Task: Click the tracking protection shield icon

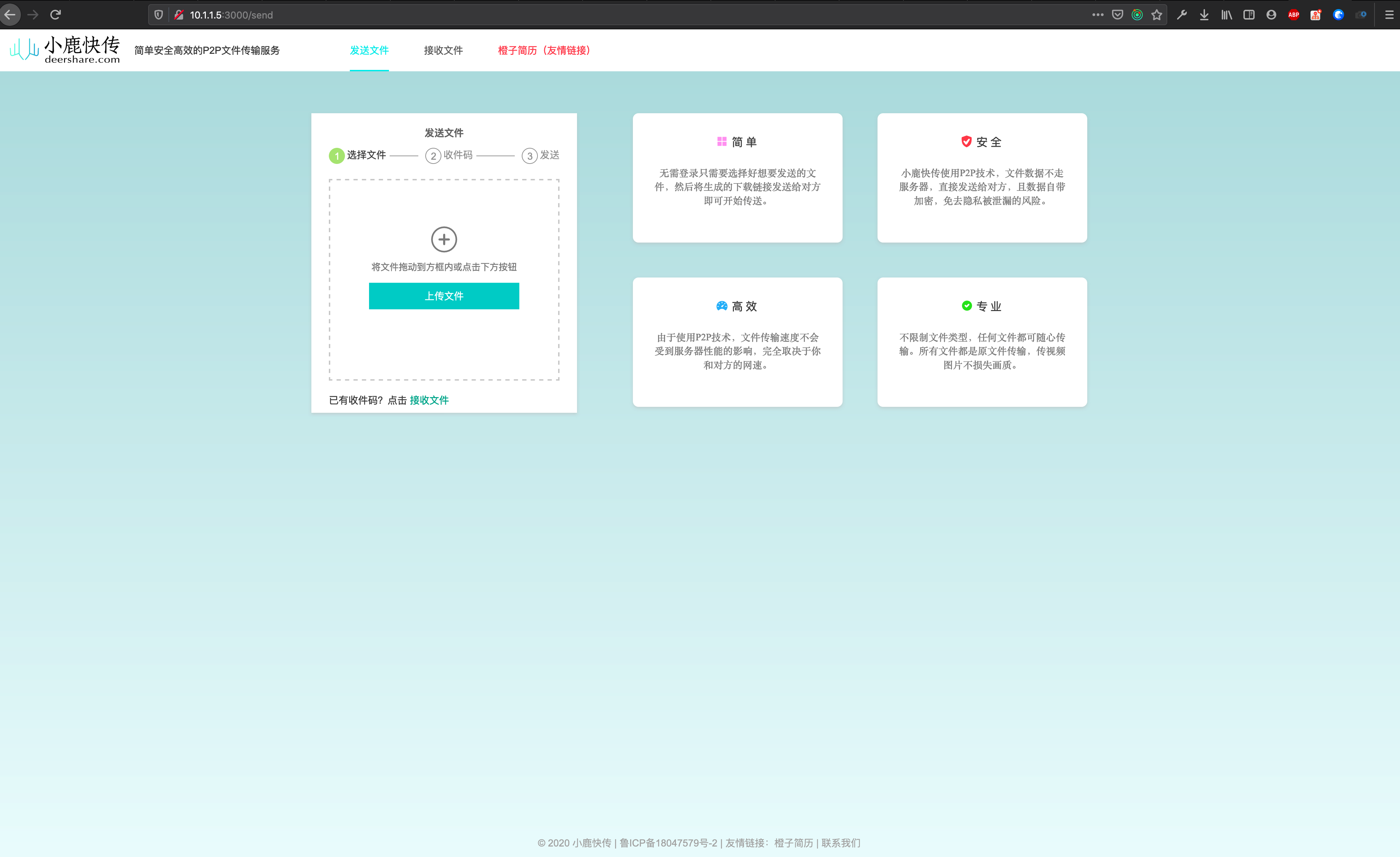Action: click(159, 15)
